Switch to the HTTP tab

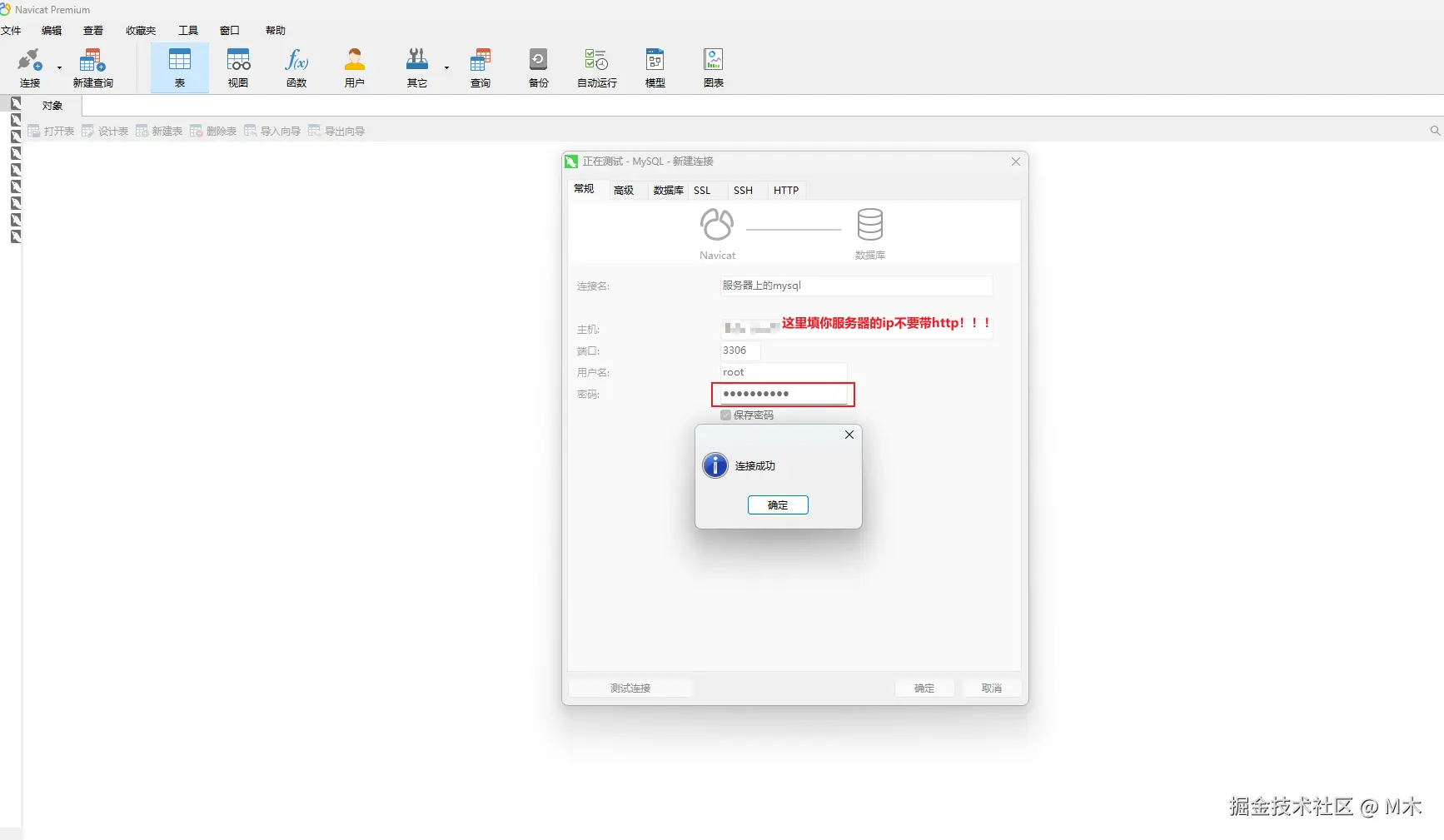pos(786,191)
